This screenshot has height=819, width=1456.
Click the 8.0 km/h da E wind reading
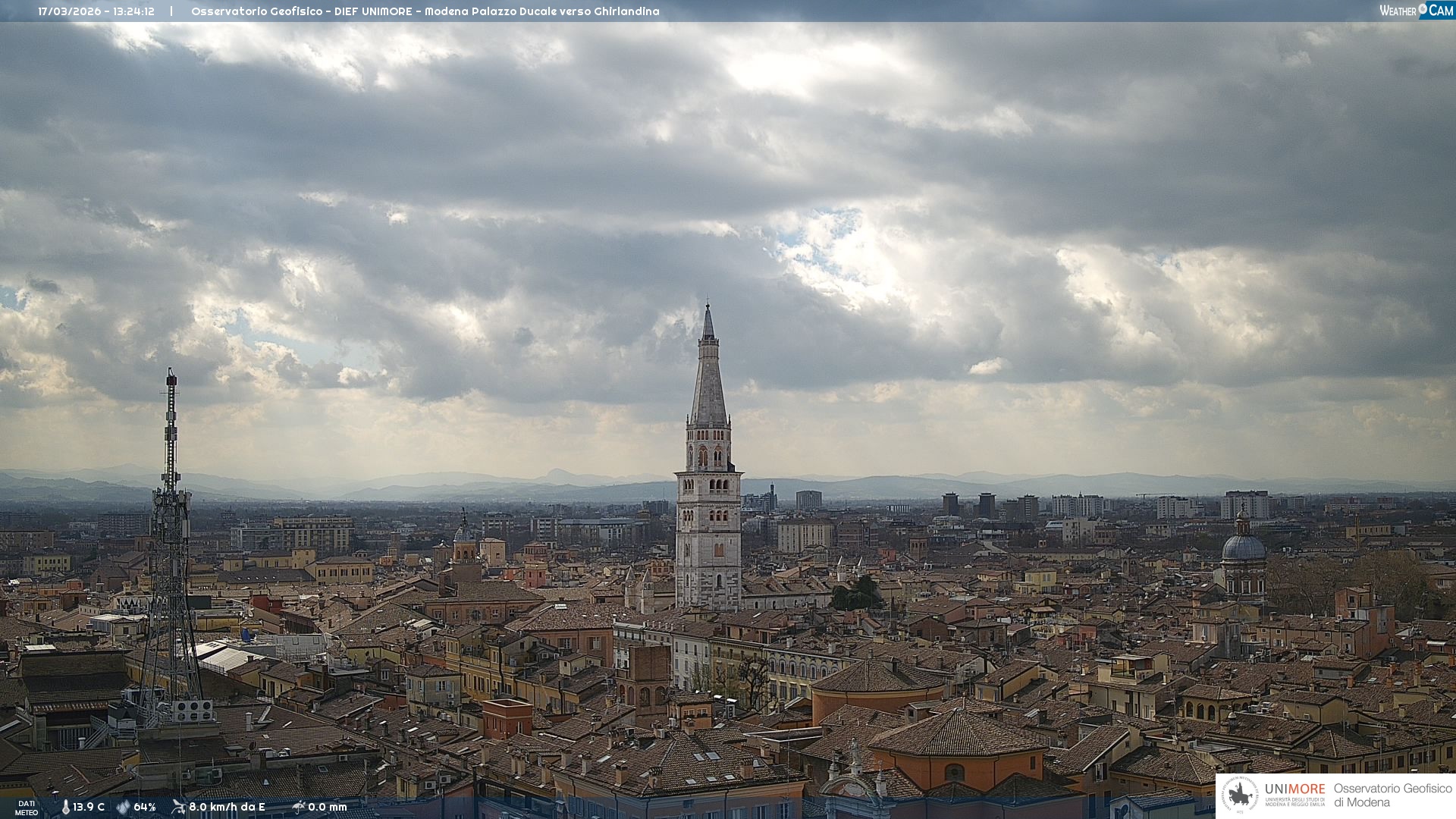click(x=227, y=807)
